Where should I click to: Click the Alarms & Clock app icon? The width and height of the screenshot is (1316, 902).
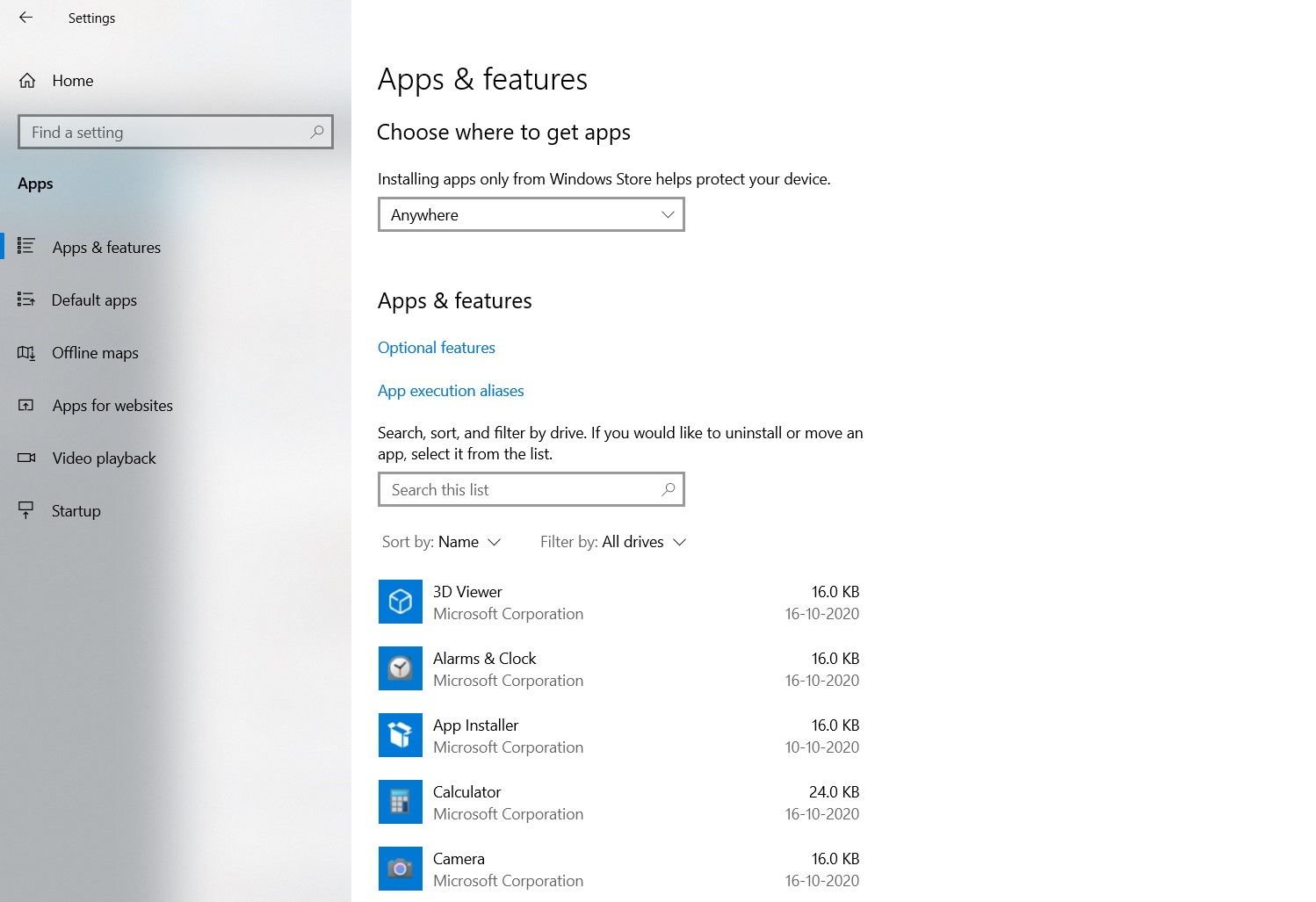click(x=400, y=668)
